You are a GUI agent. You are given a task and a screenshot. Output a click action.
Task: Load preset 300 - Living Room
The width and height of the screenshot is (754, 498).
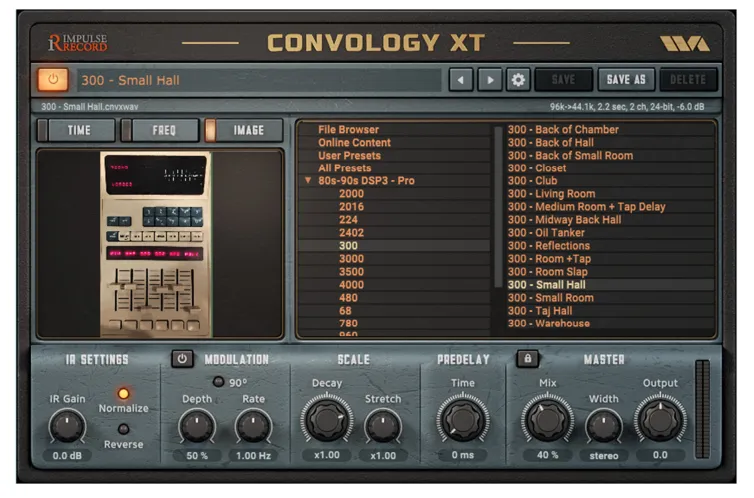(x=552, y=194)
